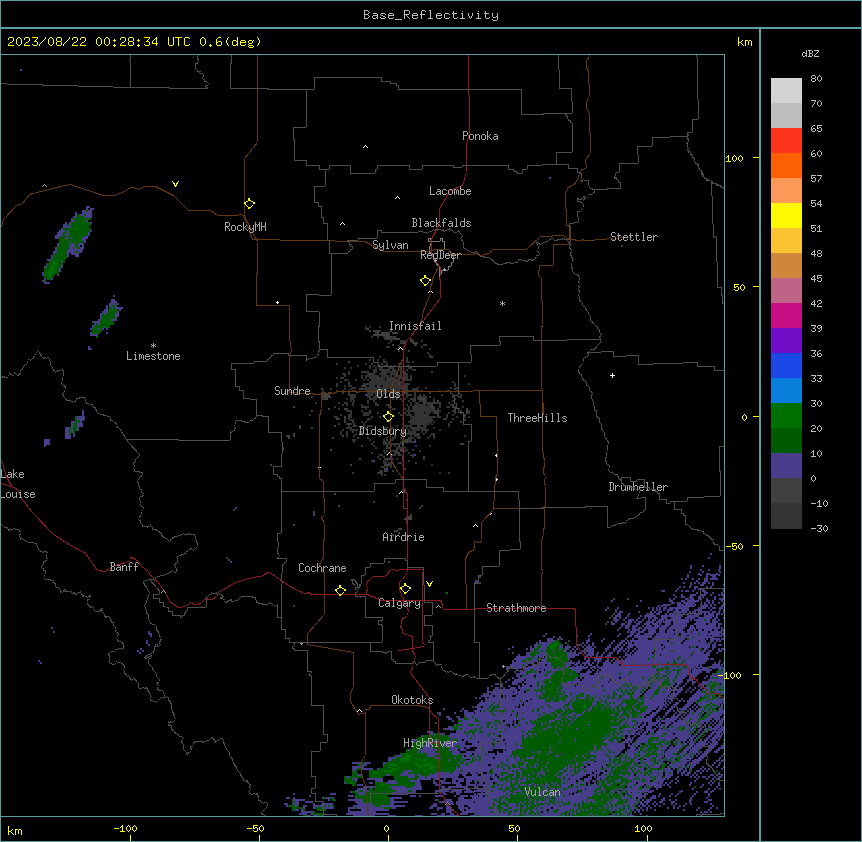Click the dBZ legend heading
The image size is (862, 842).
(810, 54)
